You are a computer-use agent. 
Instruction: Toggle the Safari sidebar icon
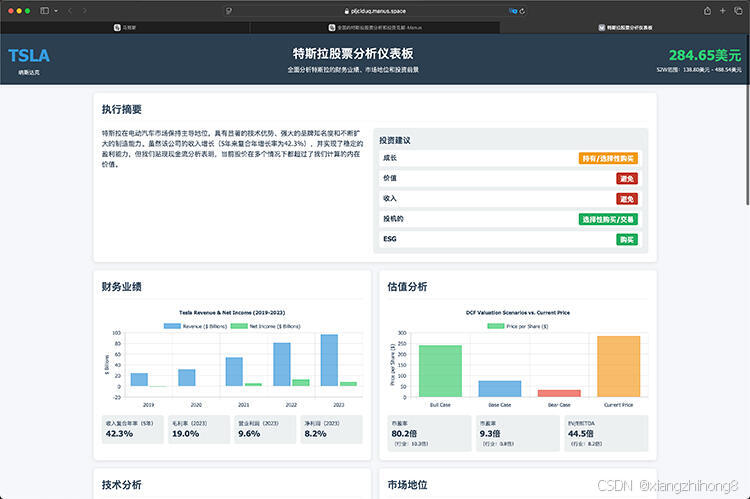pyautogui.click(x=44, y=11)
